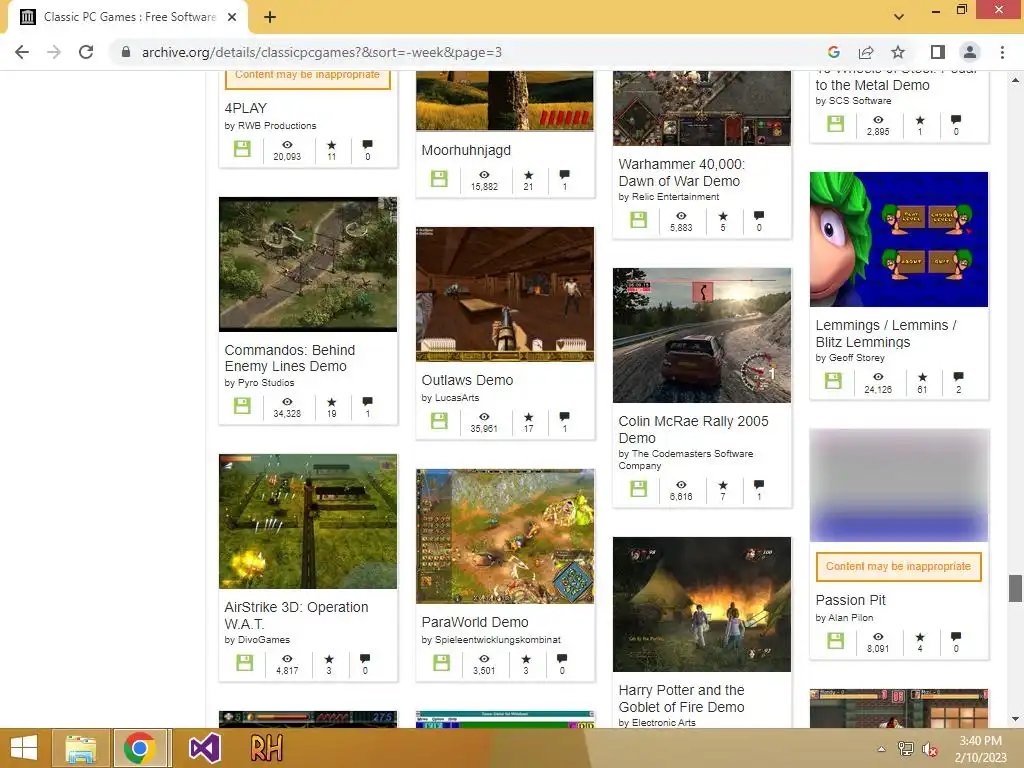Open Lemmings / Lemmins / Blitz Lemmings

pyautogui.click(x=886, y=333)
